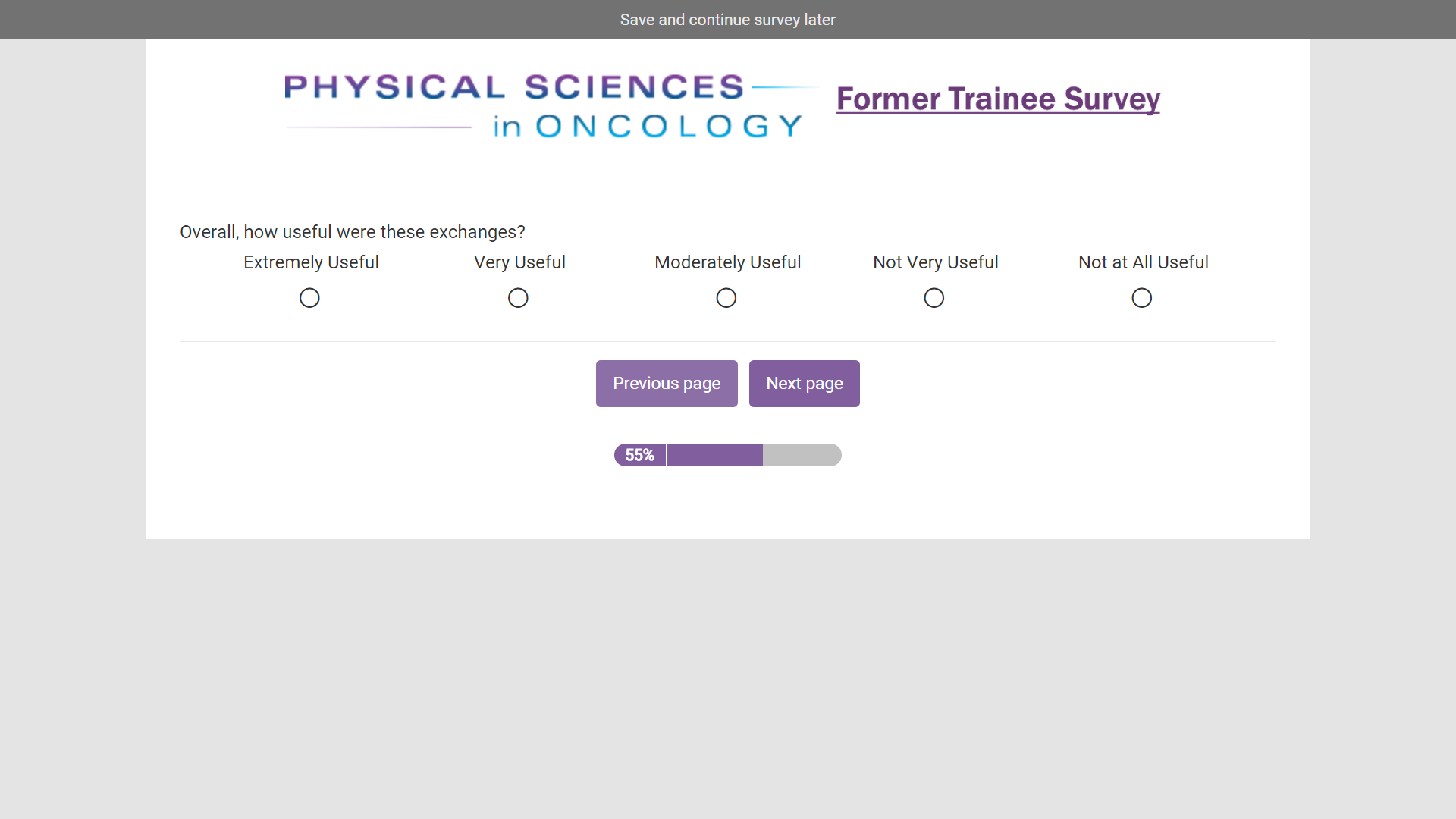The height and width of the screenshot is (819, 1456).
Task: Click the 'Moderately Useful' column label
Action: pyautogui.click(x=727, y=262)
